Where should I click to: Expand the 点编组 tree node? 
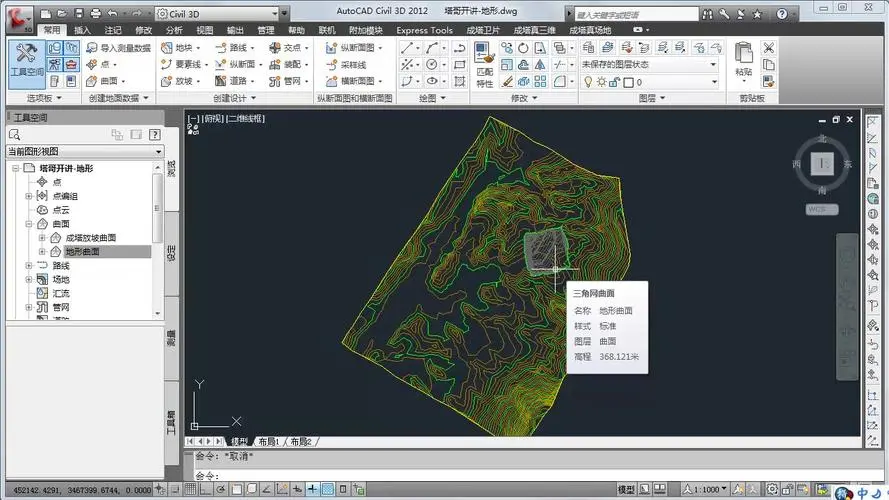pyautogui.click(x=29, y=197)
